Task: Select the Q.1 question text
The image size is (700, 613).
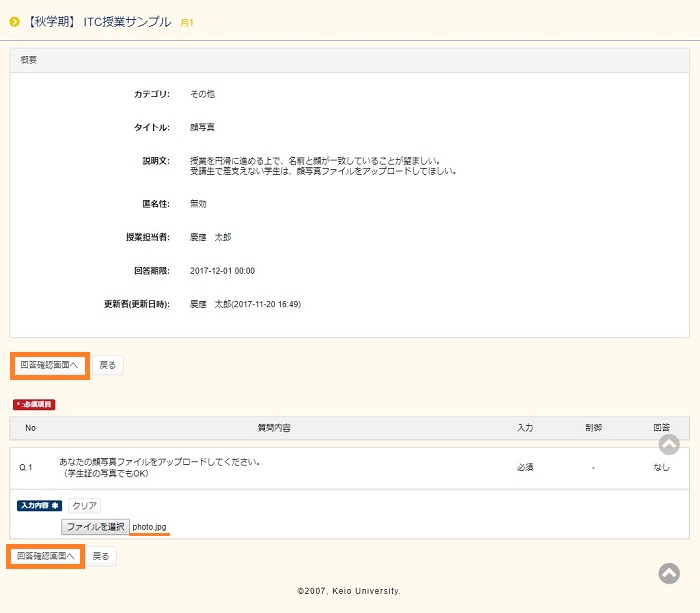Action: click(x=160, y=467)
